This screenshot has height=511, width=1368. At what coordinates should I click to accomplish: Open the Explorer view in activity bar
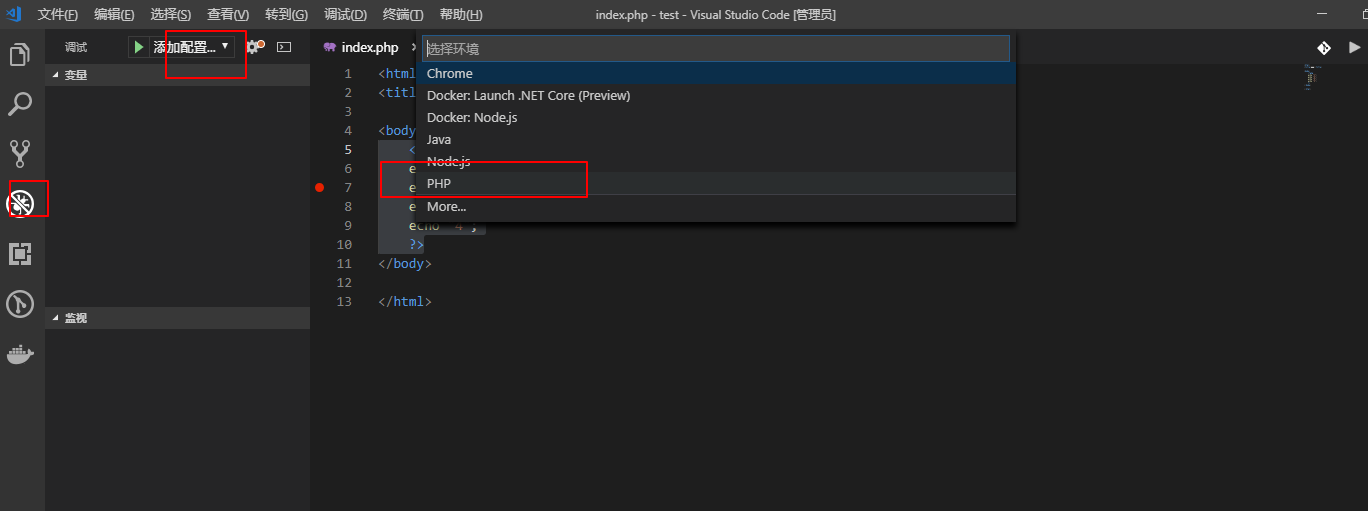coord(20,55)
